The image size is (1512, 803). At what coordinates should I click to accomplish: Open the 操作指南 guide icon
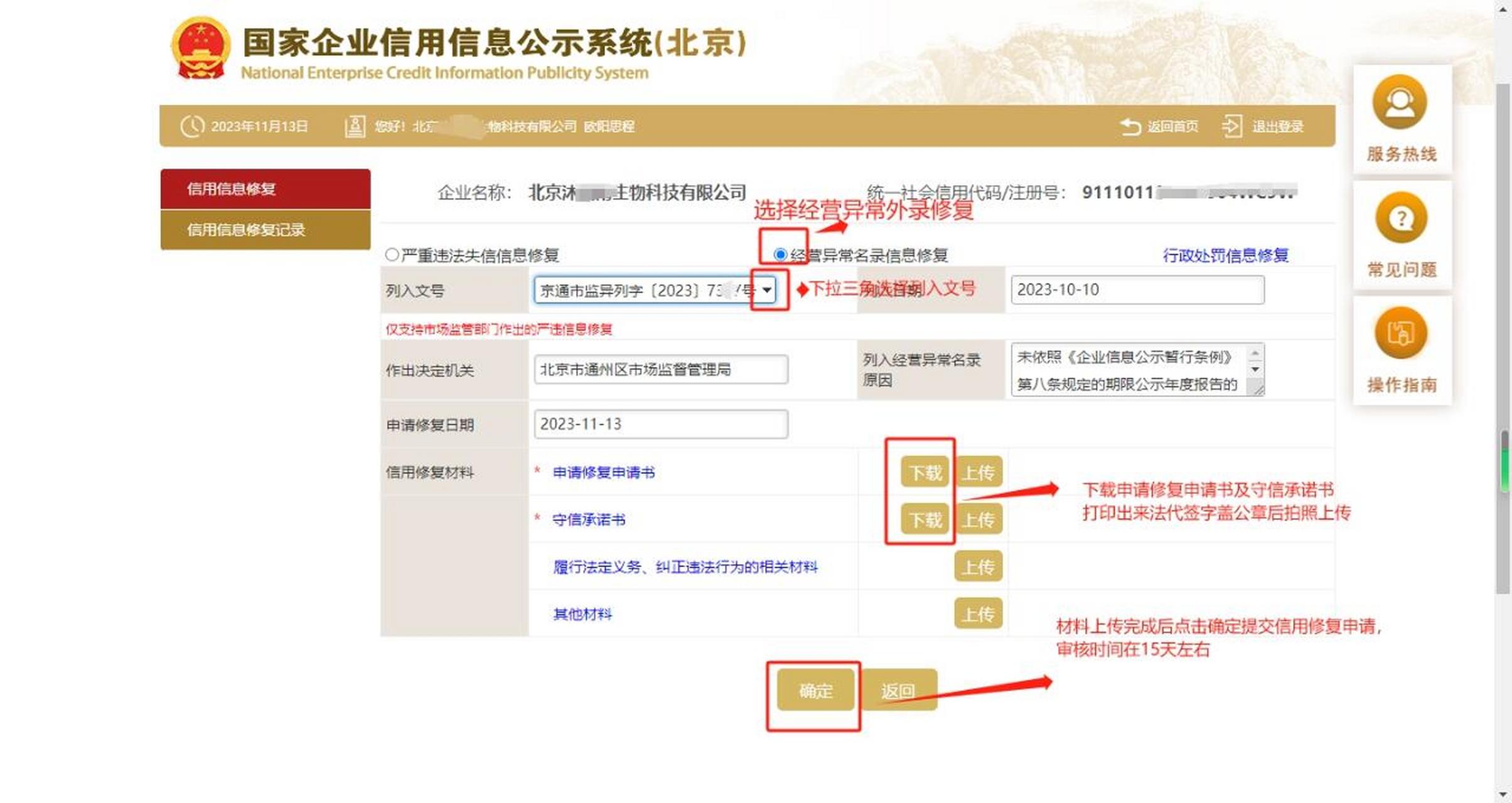pos(1401,333)
